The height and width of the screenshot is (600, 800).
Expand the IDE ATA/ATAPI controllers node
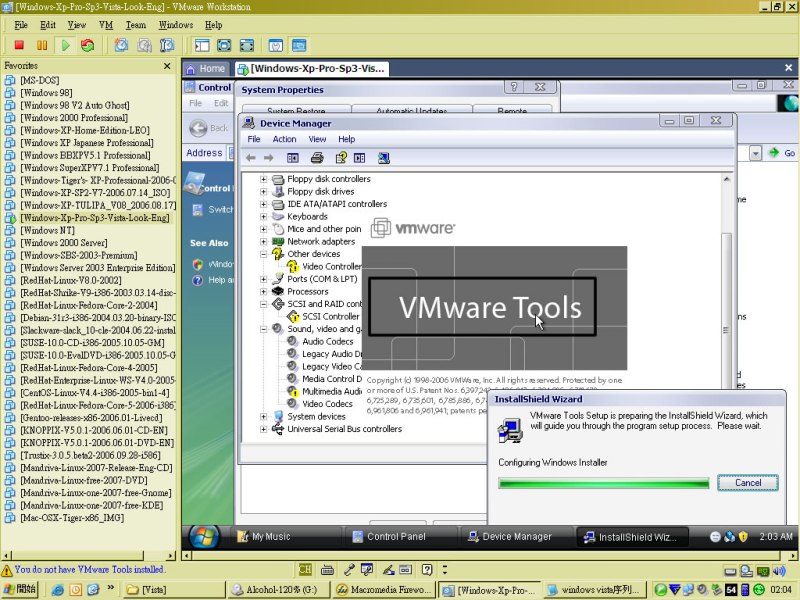coord(263,204)
